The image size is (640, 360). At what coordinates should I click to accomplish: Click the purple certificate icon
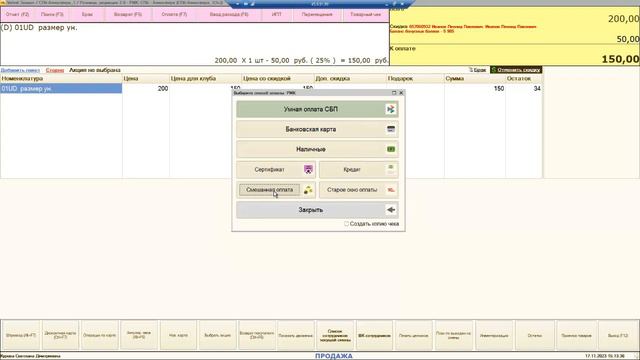pyautogui.click(x=308, y=169)
